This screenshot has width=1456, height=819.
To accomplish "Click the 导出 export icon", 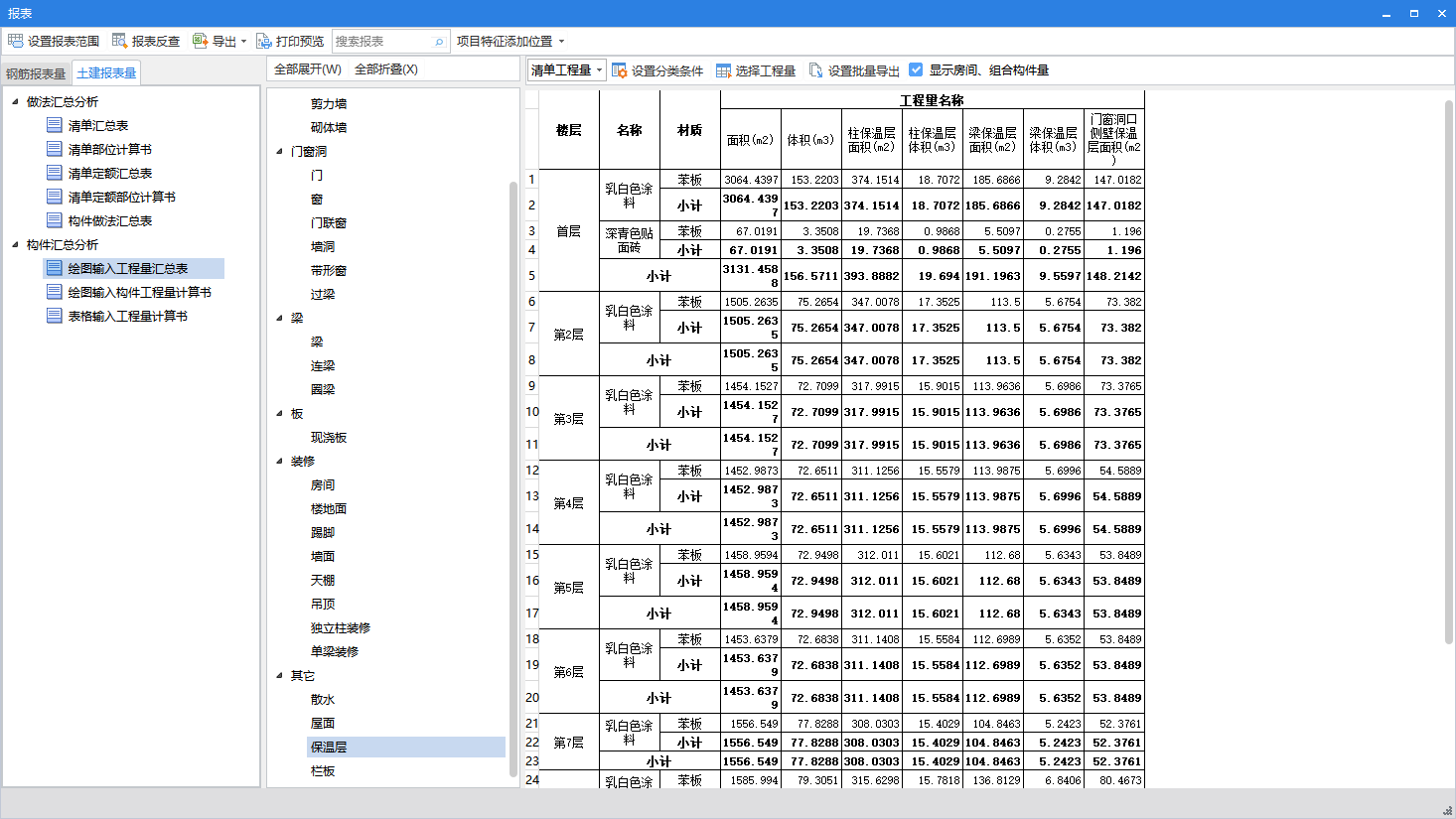I will point(200,41).
